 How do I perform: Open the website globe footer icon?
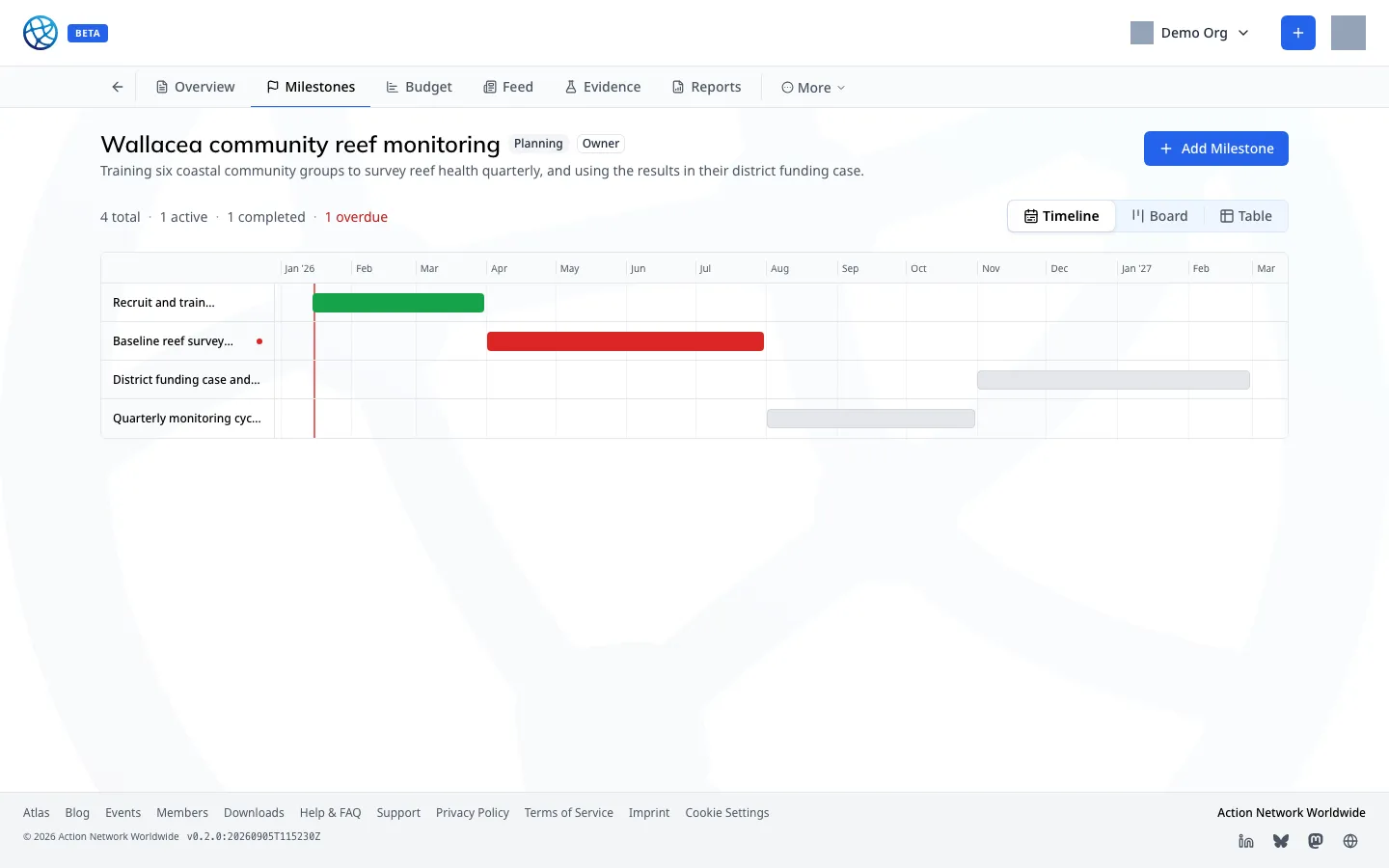pos(1350,841)
